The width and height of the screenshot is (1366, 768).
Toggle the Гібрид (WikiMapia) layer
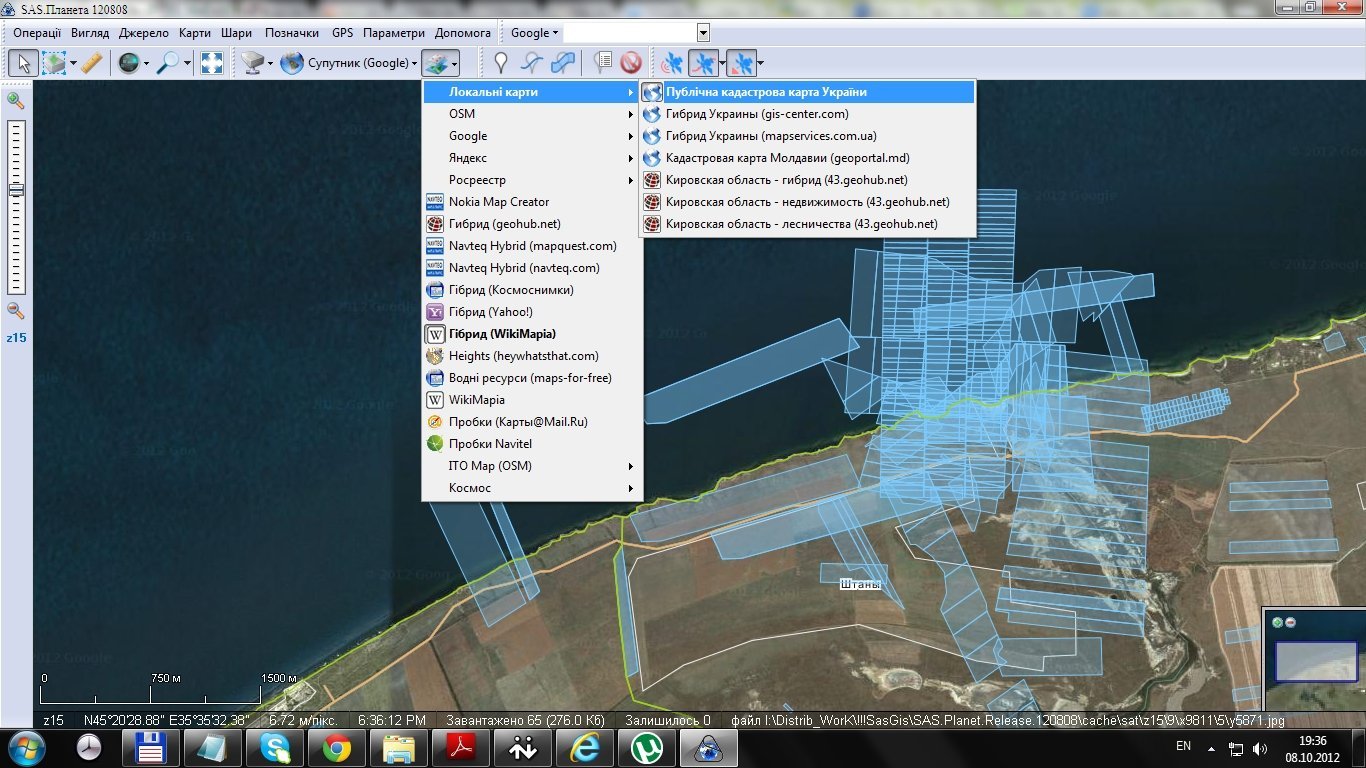(502, 334)
